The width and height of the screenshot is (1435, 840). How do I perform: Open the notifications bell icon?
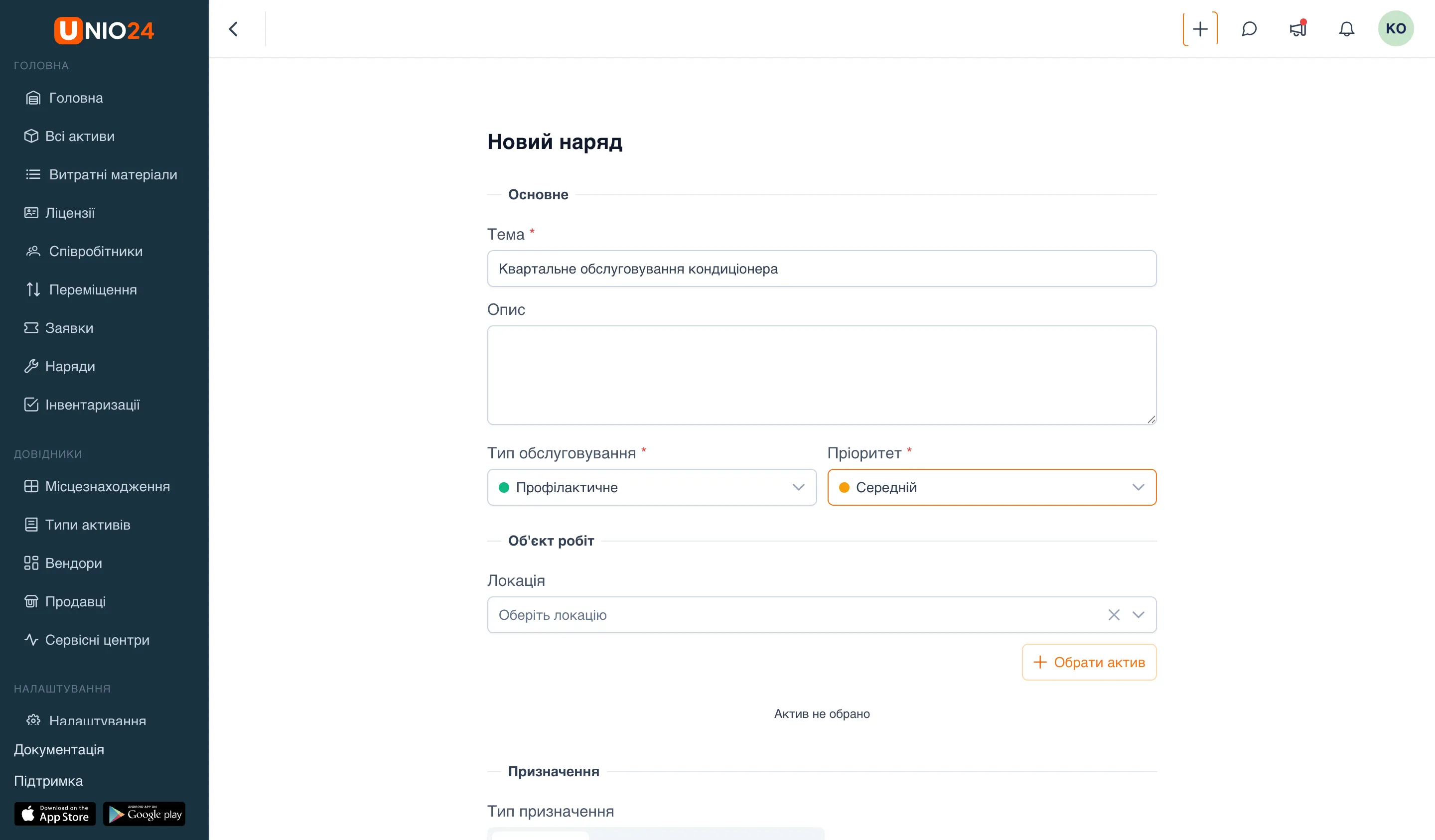(x=1346, y=28)
